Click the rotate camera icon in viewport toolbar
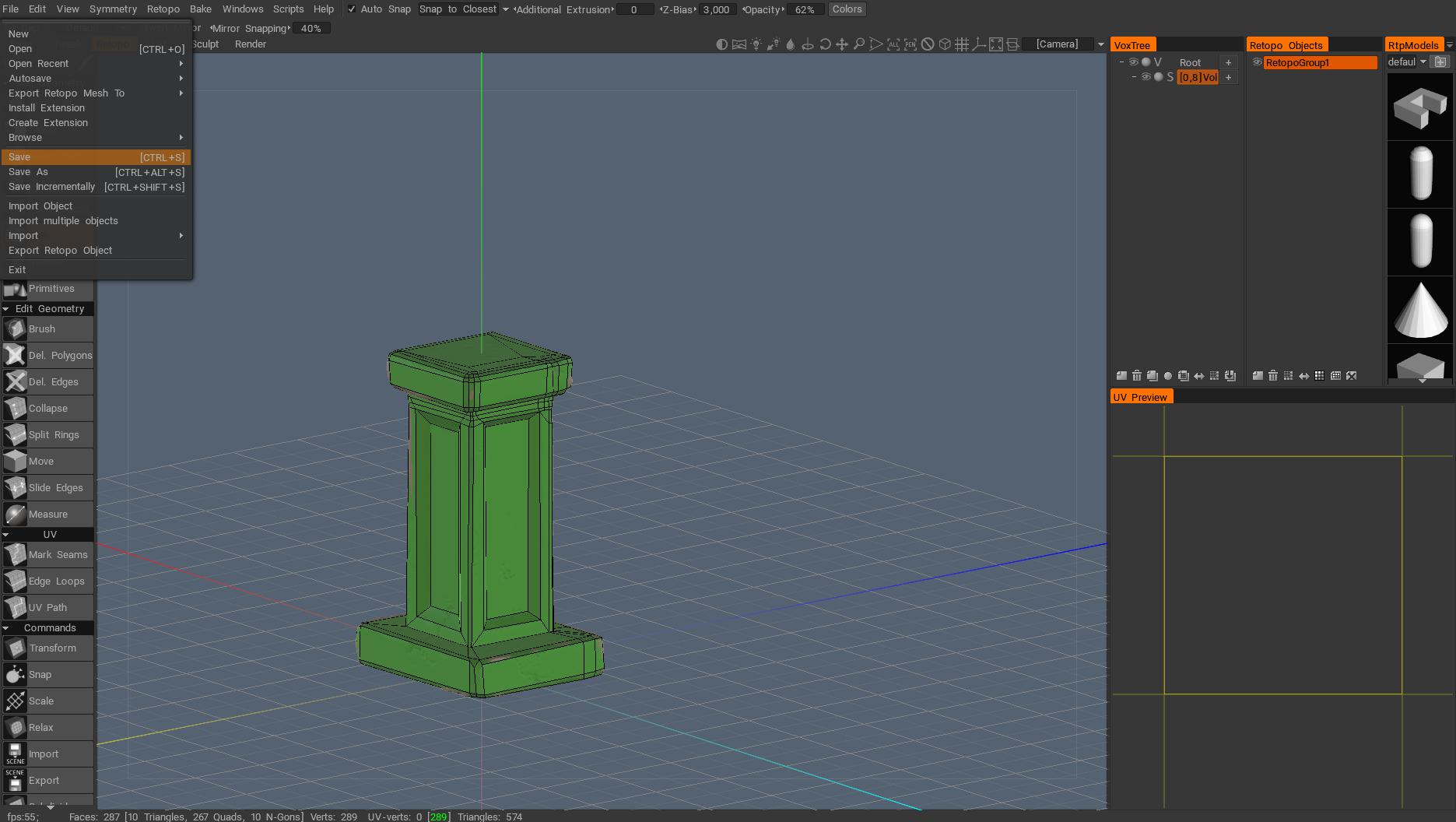This screenshot has width=1456, height=822. coord(825,44)
